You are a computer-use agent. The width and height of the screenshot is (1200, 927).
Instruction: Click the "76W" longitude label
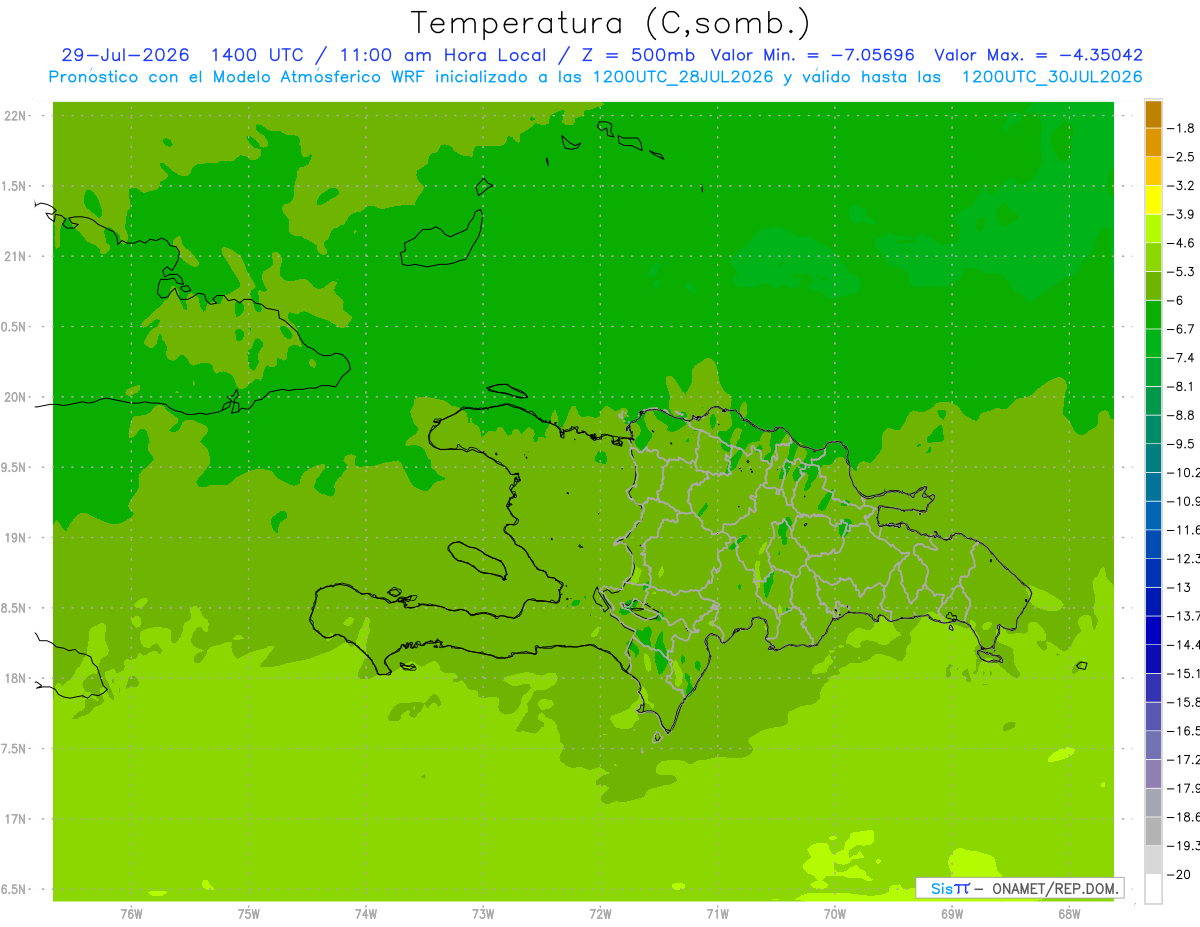pos(131,913)
